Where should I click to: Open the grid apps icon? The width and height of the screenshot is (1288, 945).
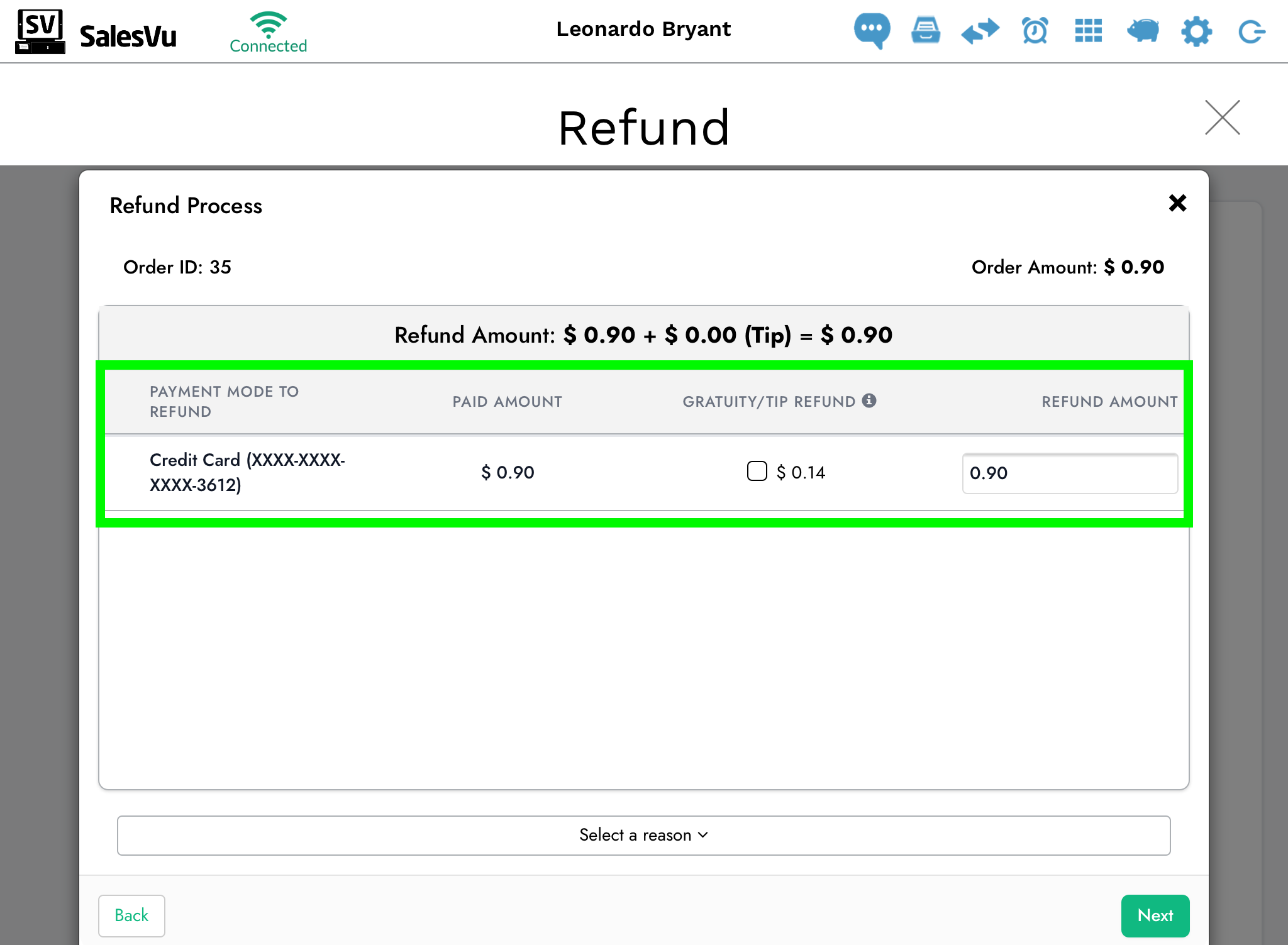pos(1089,30)
